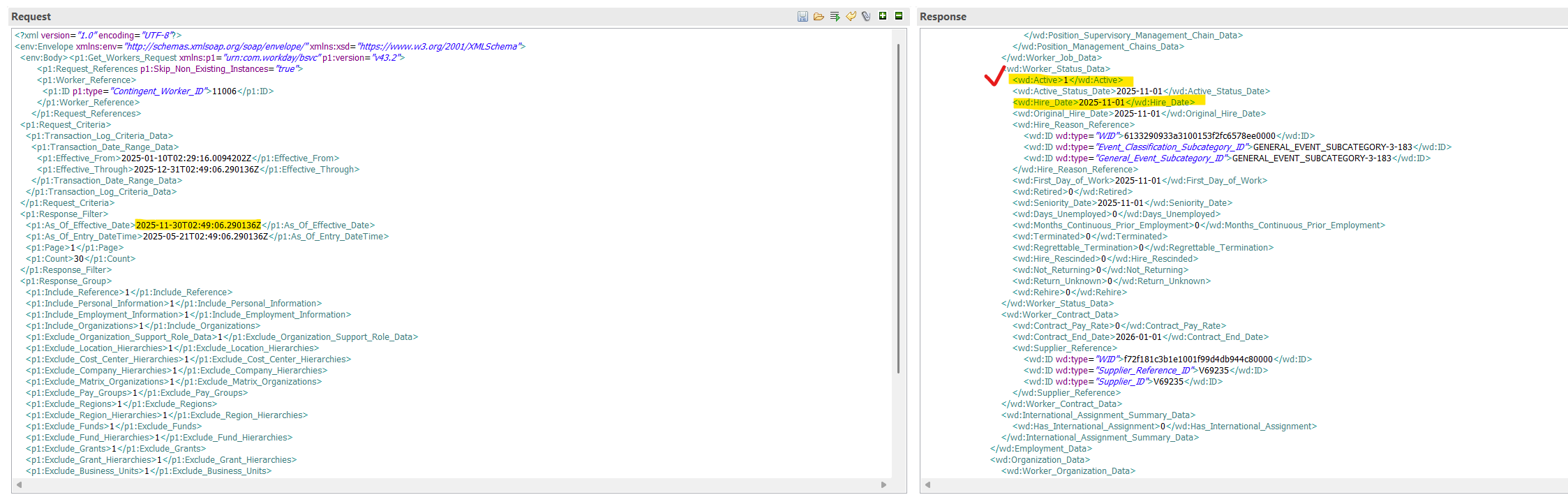This screenshot has height=504, width=1568.
Task: Click the Exclude_Business_Units line
Action: click(x=149, y=470)
